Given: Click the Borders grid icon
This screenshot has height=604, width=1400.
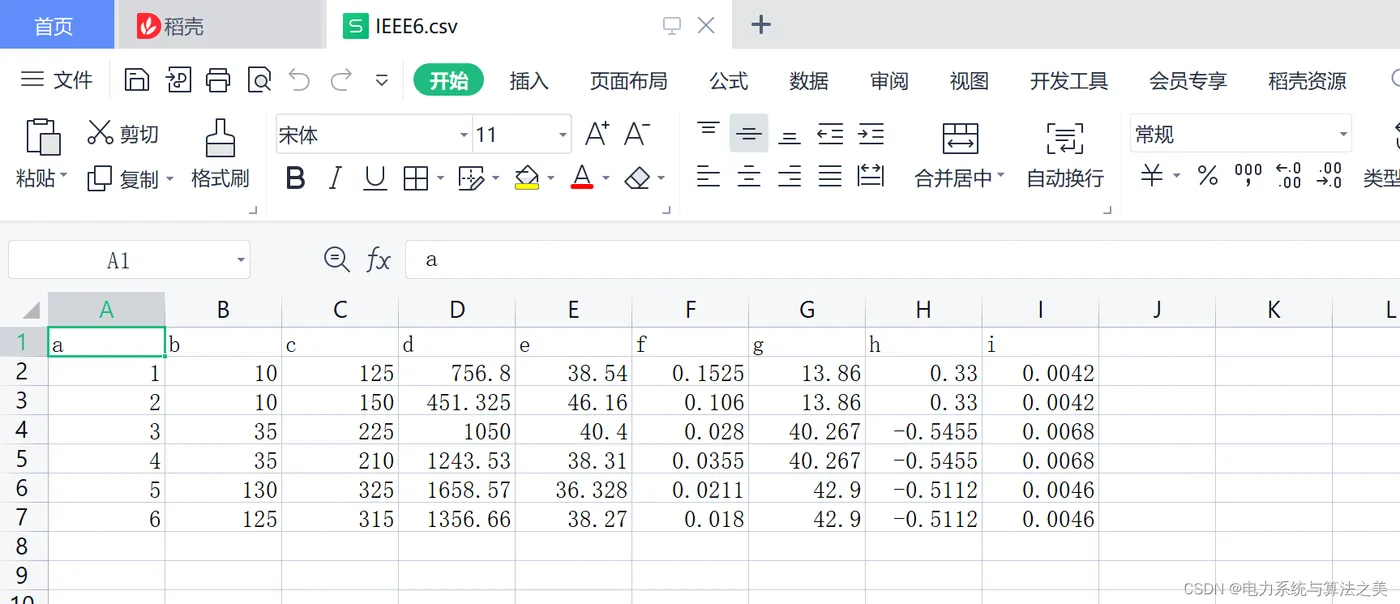Looking at the screenshot, I should pos(416,179).
